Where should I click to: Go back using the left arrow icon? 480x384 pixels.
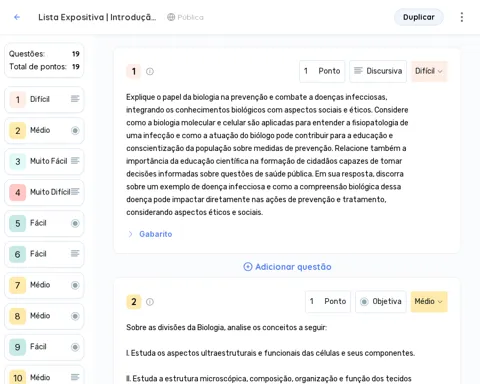coord(17,17)
